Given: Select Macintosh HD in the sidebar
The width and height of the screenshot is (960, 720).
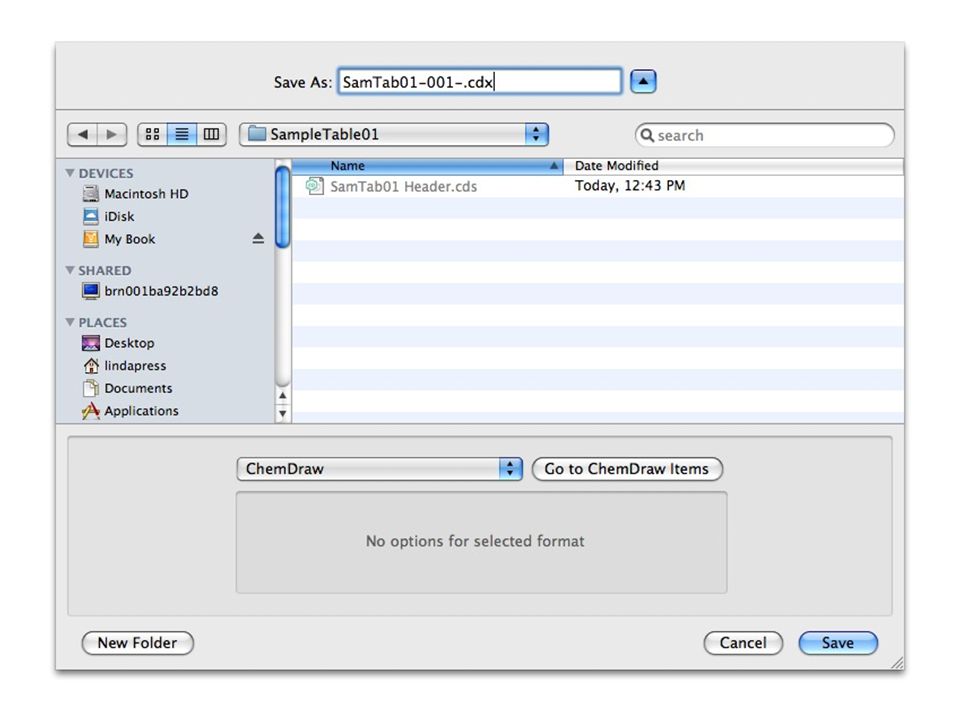Looking at the screenshot, I should point(146,193).
